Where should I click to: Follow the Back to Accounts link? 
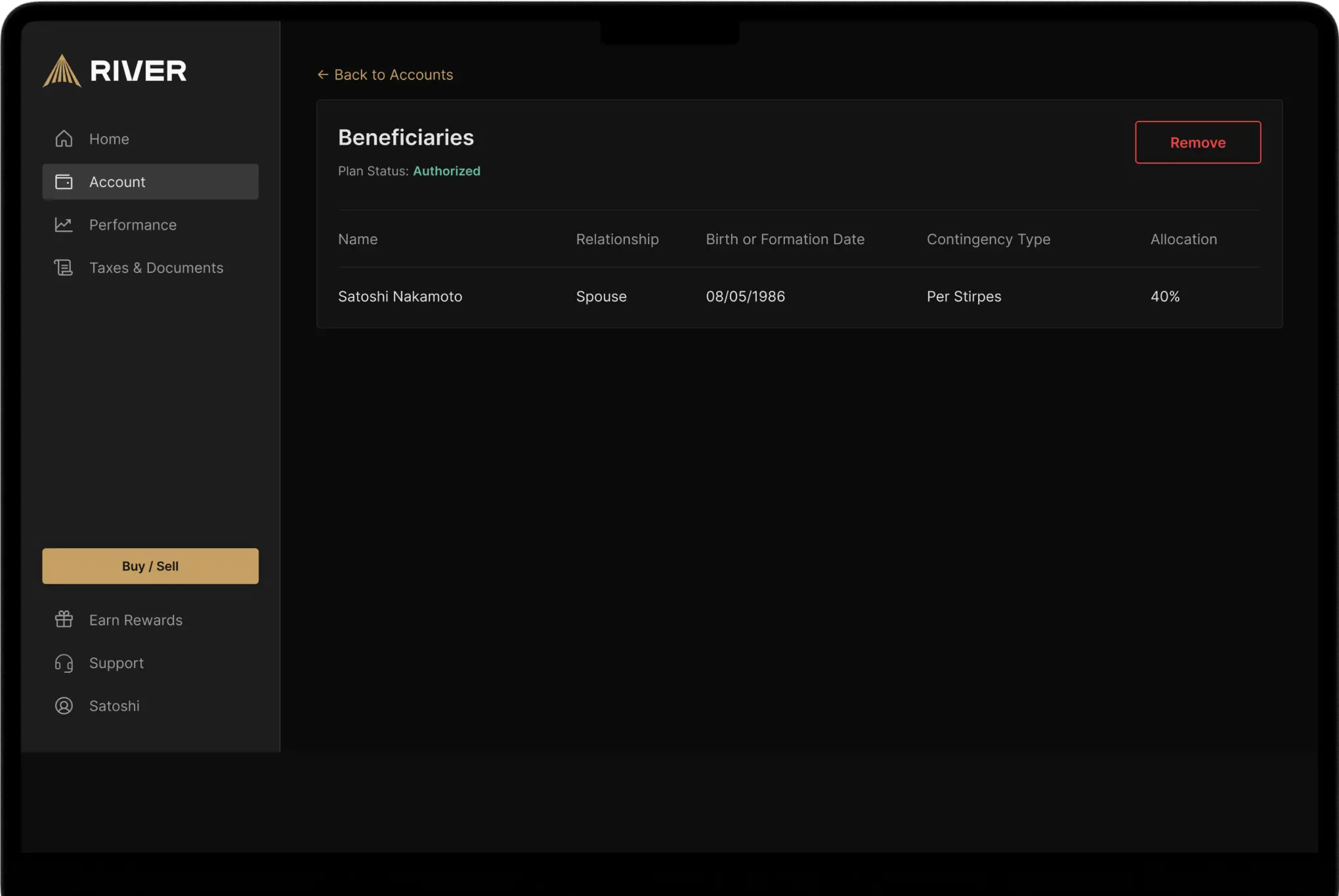click(x=393, y=75)
